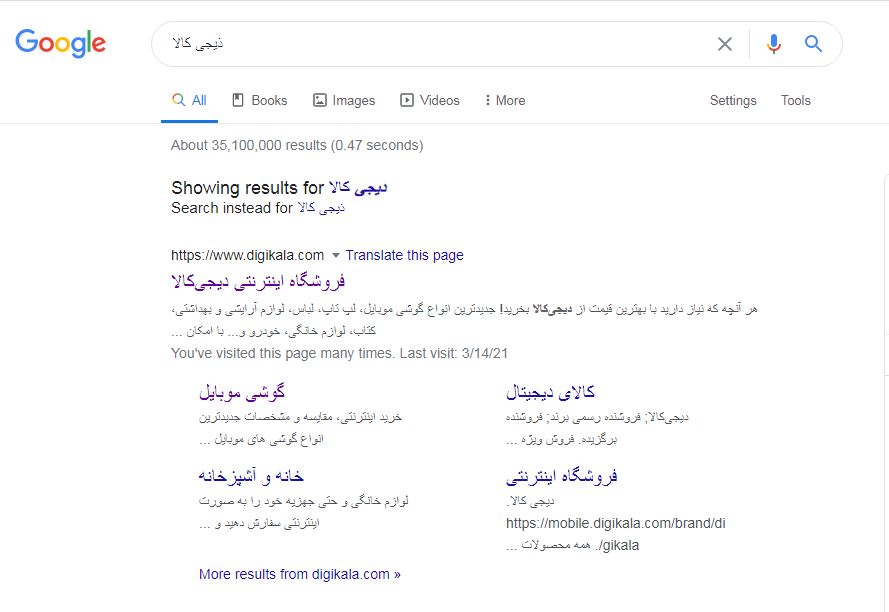Click More results from digikala.com
This screenshot has width=889, height=612.
297,574
